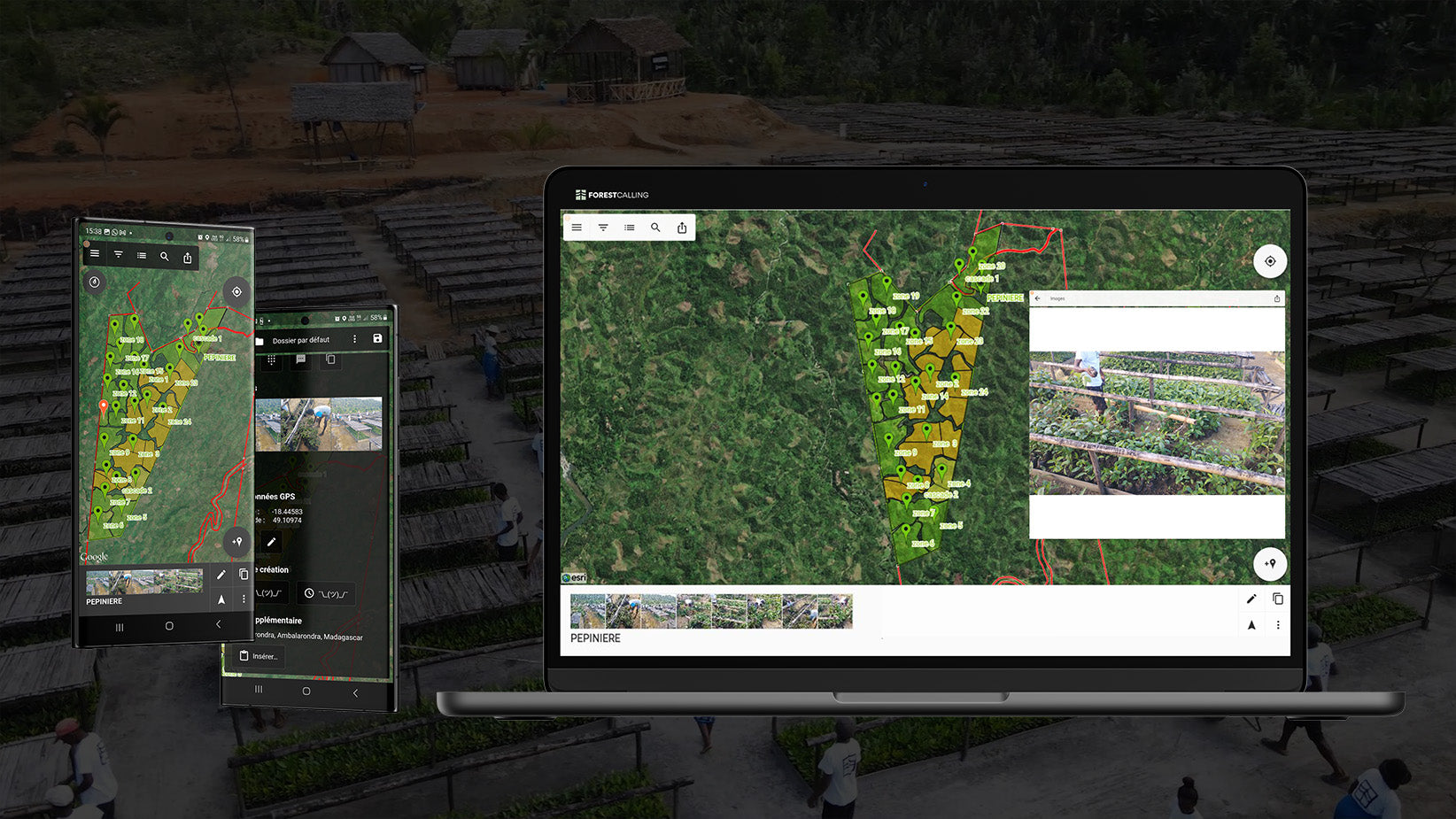Click the ForestCalling logo on the laptop
Viewport: 1456px width, 819px height.
tap(612, 195)
